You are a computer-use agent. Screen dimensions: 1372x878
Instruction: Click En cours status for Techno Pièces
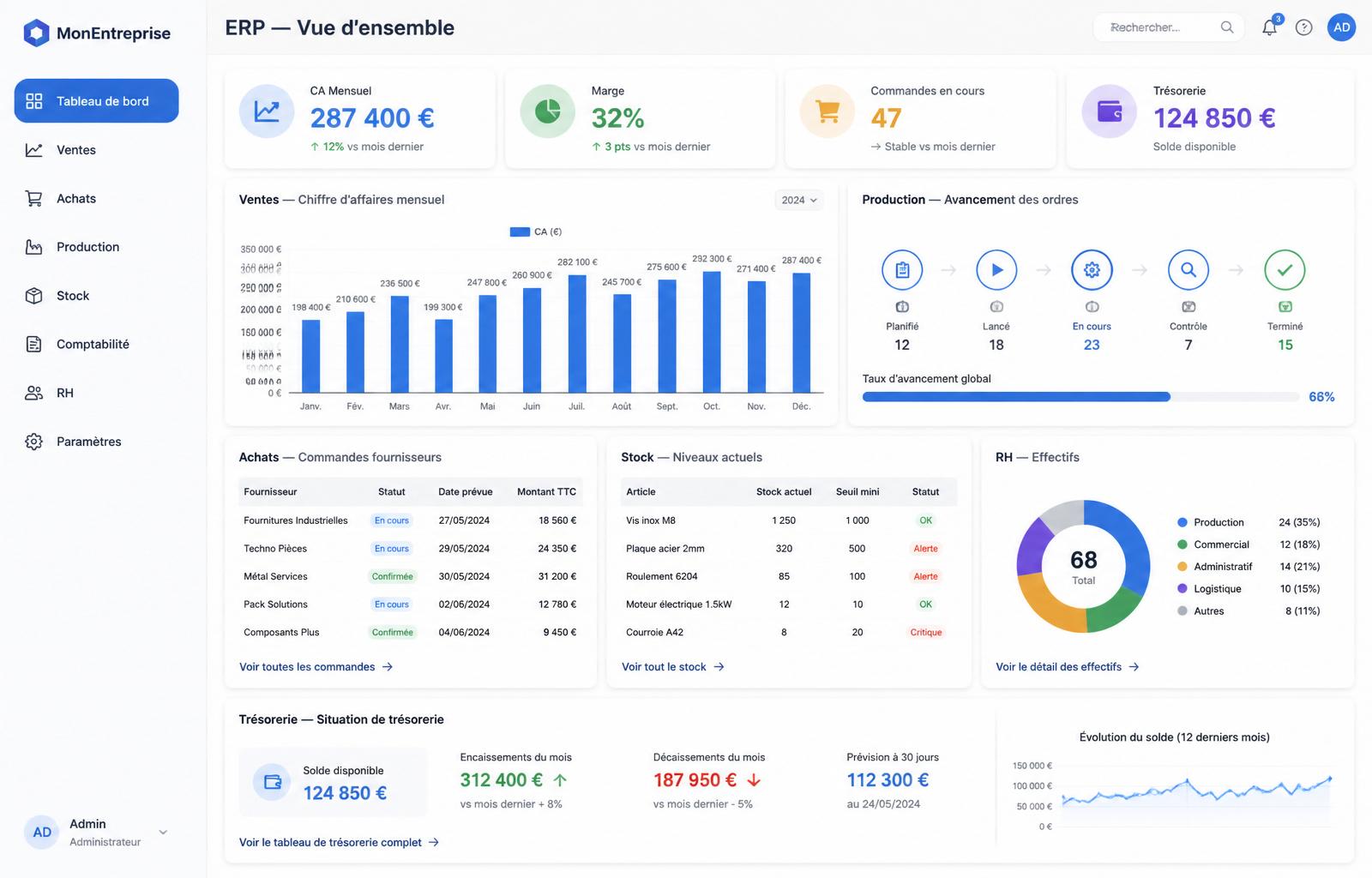[392, 549]
